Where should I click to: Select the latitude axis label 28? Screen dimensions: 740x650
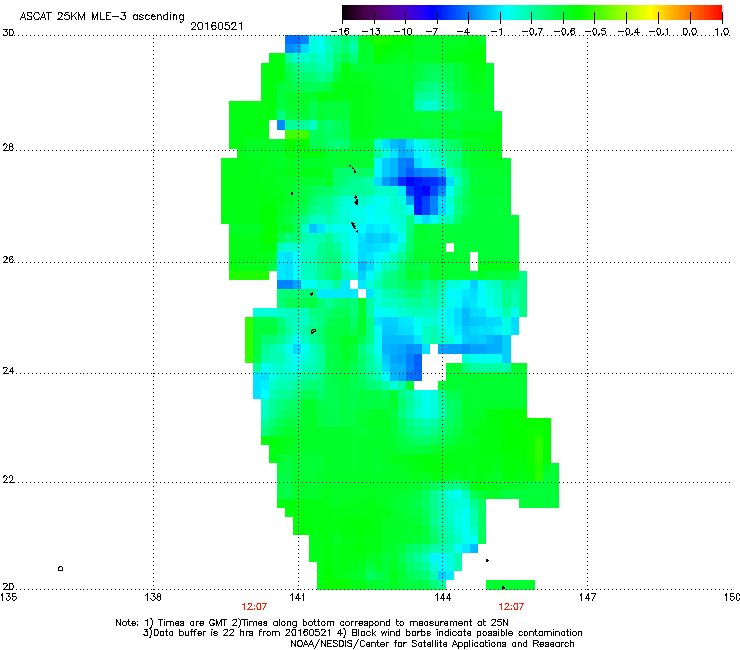click(x=8, y=148)
